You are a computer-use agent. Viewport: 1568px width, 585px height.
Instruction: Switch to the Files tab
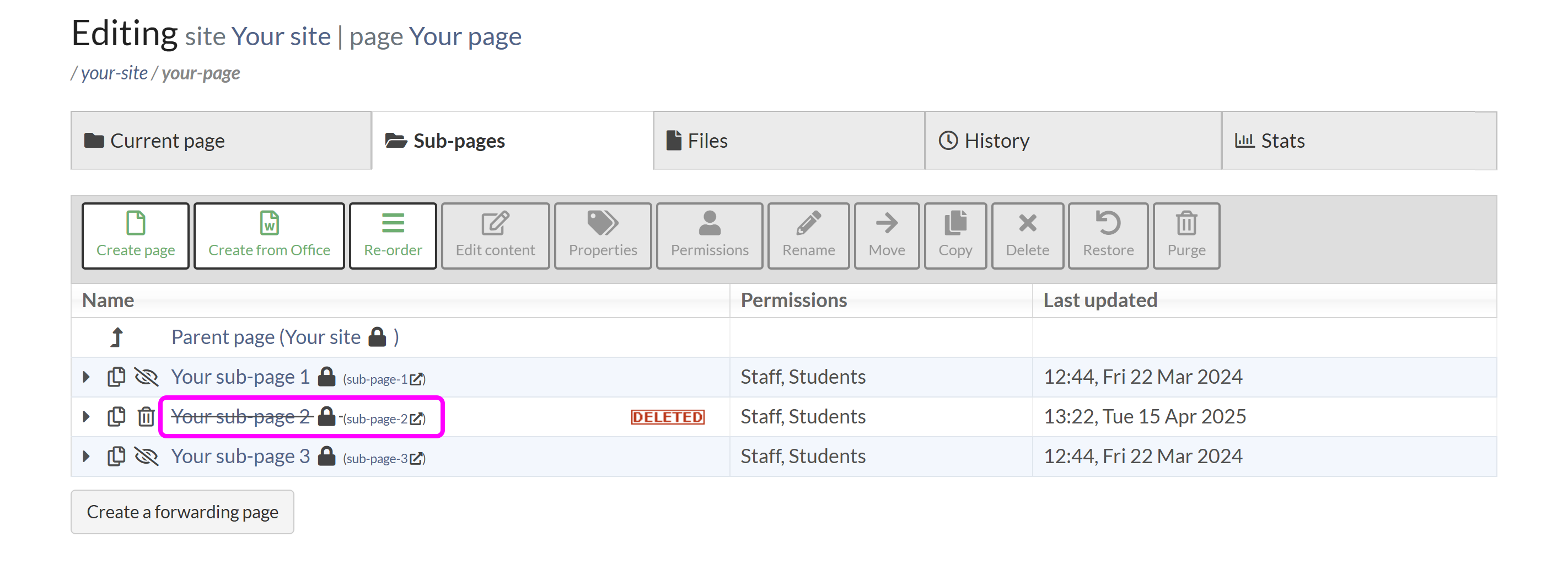pos(788,141)
